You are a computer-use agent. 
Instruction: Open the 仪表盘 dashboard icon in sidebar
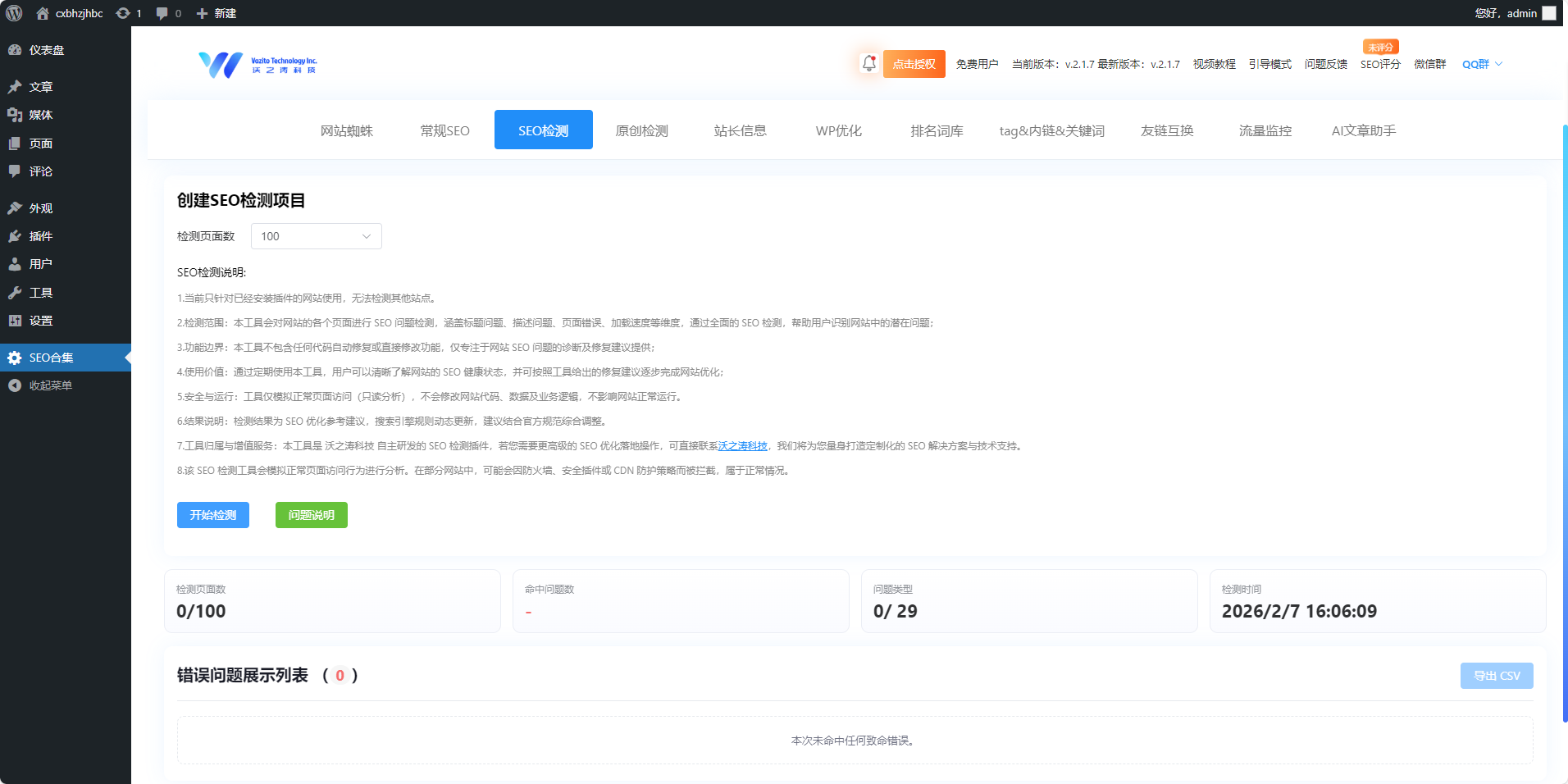[x=14, y=50]
